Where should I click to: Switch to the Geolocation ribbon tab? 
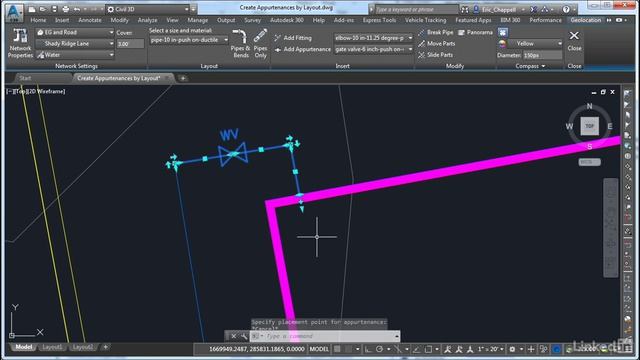pyautogui.click(x=586, y=20)
